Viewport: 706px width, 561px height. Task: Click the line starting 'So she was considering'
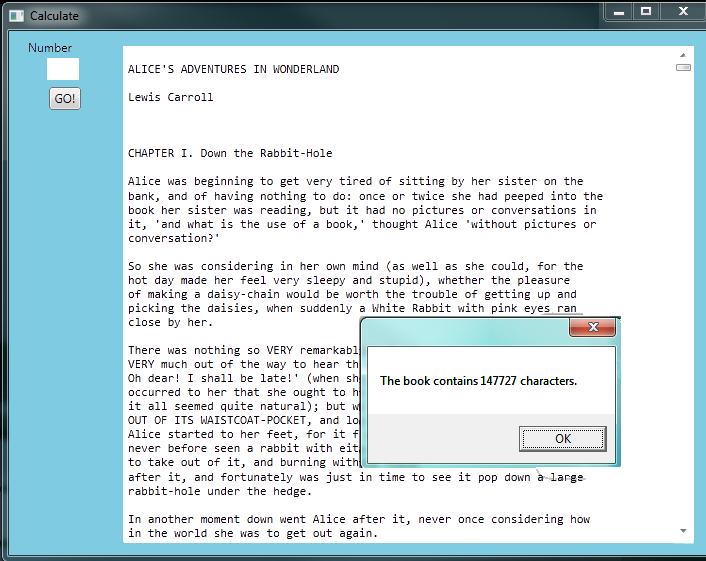[x=356, y=266]
